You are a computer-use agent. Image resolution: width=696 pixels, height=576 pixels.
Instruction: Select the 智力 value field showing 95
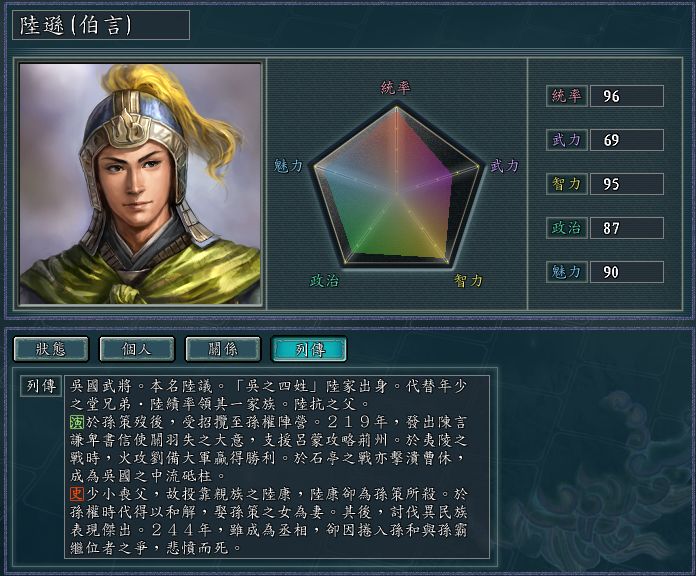tap(627, 184)
